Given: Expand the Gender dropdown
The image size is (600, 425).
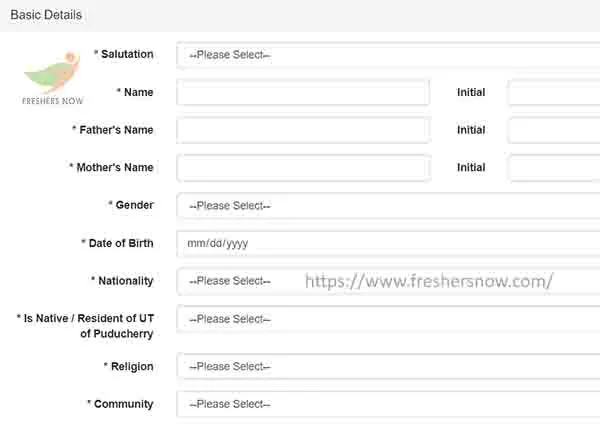Looking at the screenshot, I should pos(388,205).
